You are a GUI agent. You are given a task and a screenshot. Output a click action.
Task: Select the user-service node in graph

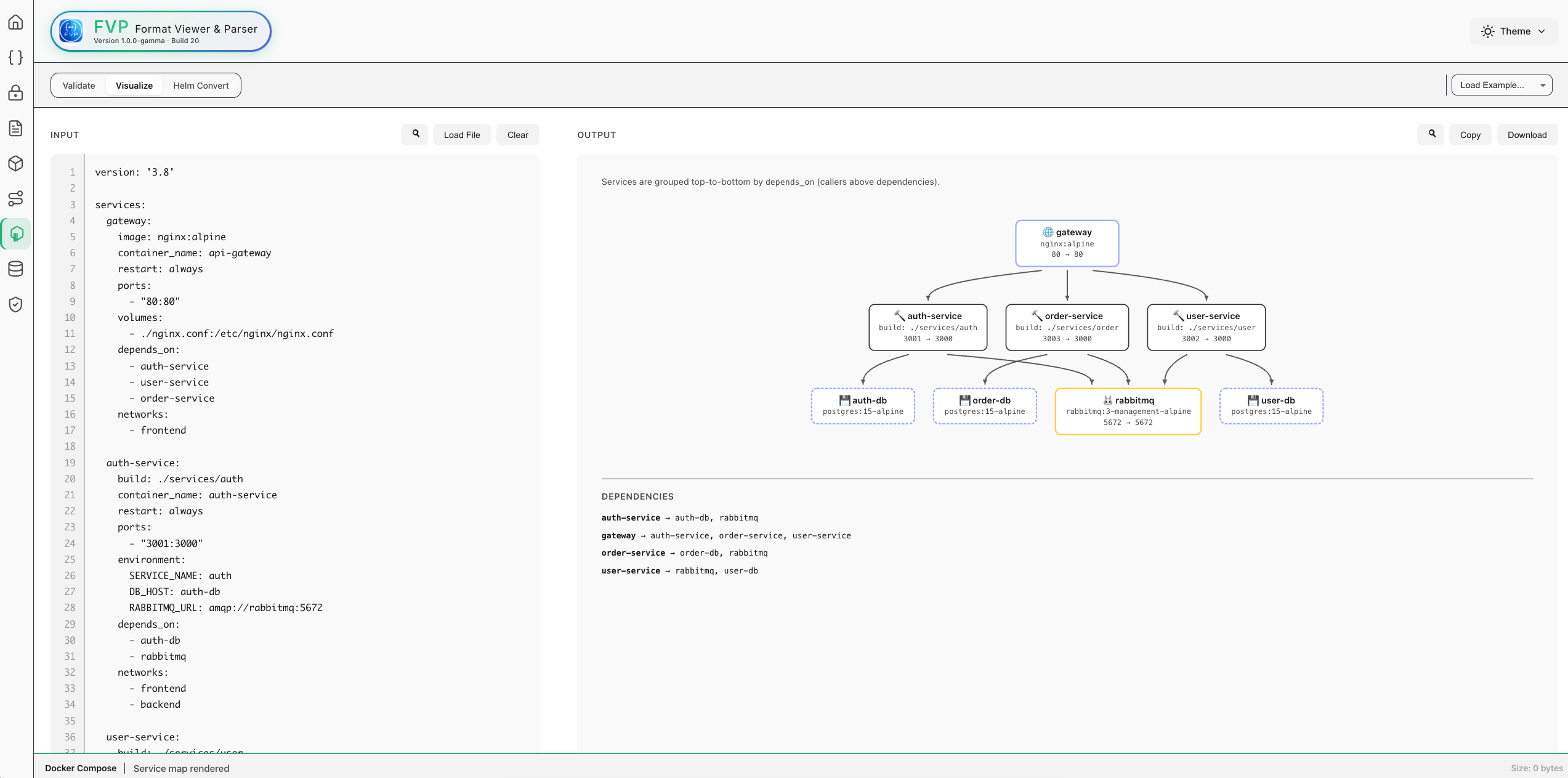(1206, 327)
